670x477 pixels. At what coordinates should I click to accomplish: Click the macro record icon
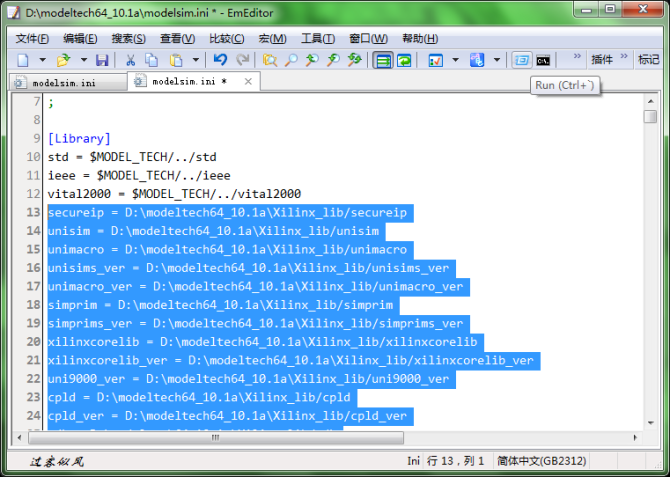coord(477,60)
